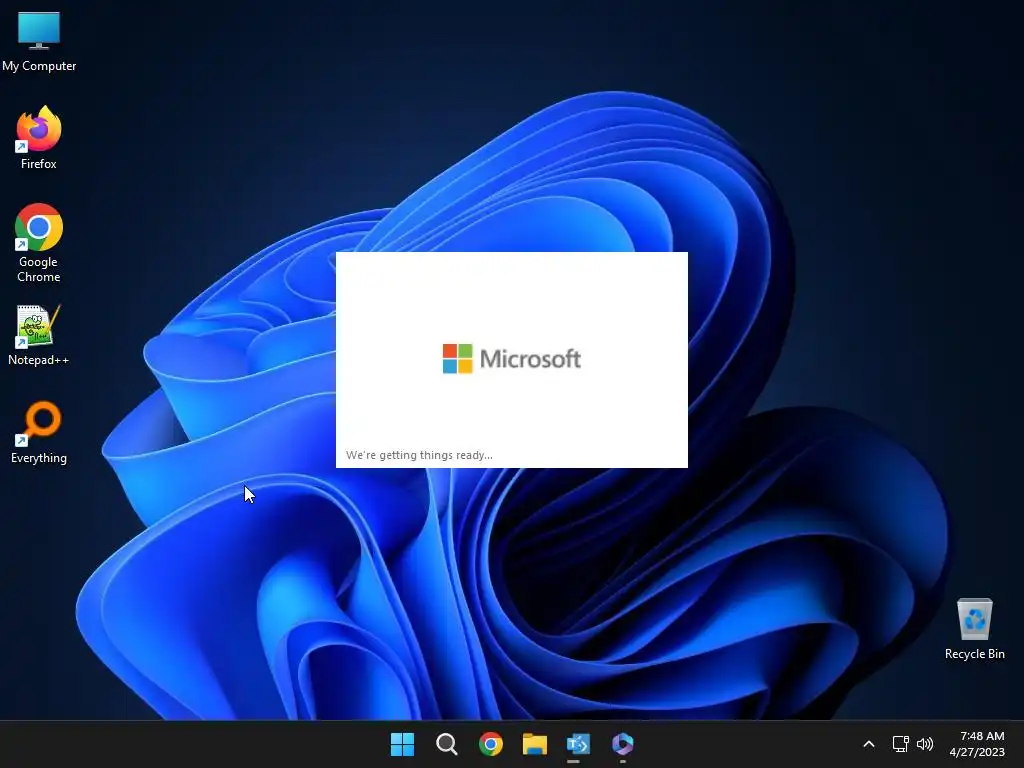Click the "Recycle Bin" label text
Image resolution: width=1024 pixels, height=768 pixels.
click(x=974, y=654)
